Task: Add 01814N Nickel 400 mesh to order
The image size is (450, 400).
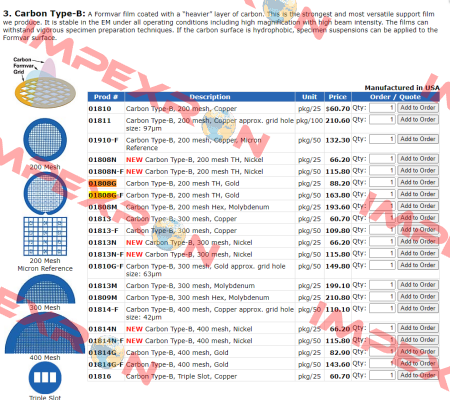Action: [x=418, y=328]
